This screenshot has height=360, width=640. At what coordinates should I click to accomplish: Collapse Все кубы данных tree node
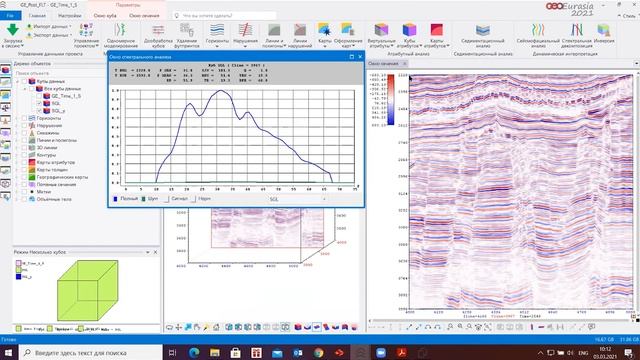pos(25,89)
